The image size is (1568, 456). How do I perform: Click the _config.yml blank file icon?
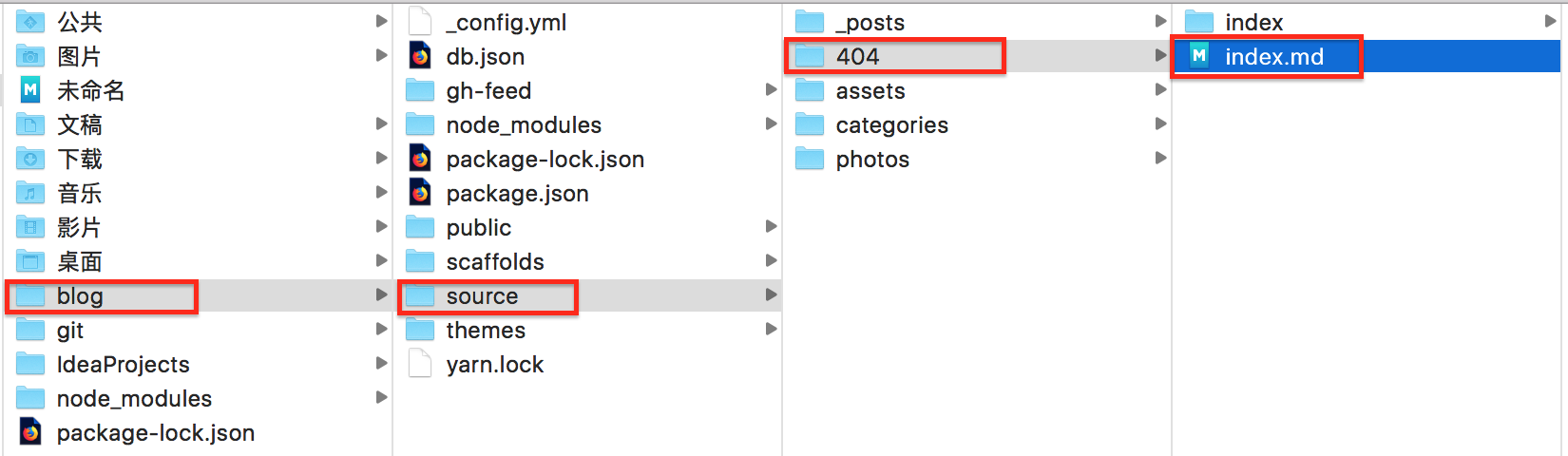tap(420, 22)
